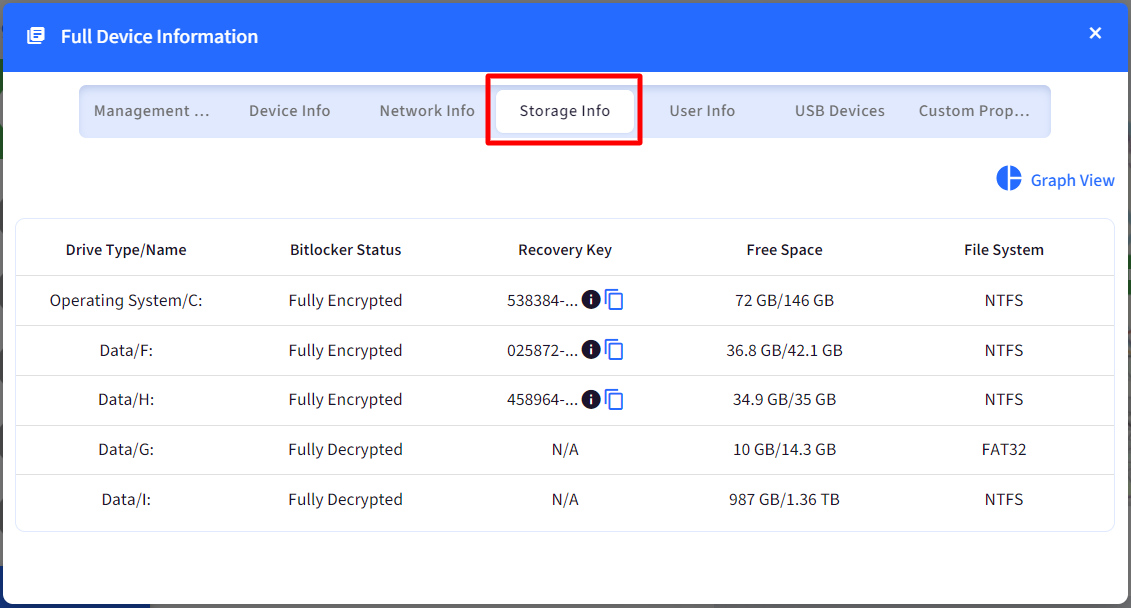Click the N/A recovery key for Data/I:
Image resolution: width=1131 pixels, height=608 pixels.
tap(565, 499)
